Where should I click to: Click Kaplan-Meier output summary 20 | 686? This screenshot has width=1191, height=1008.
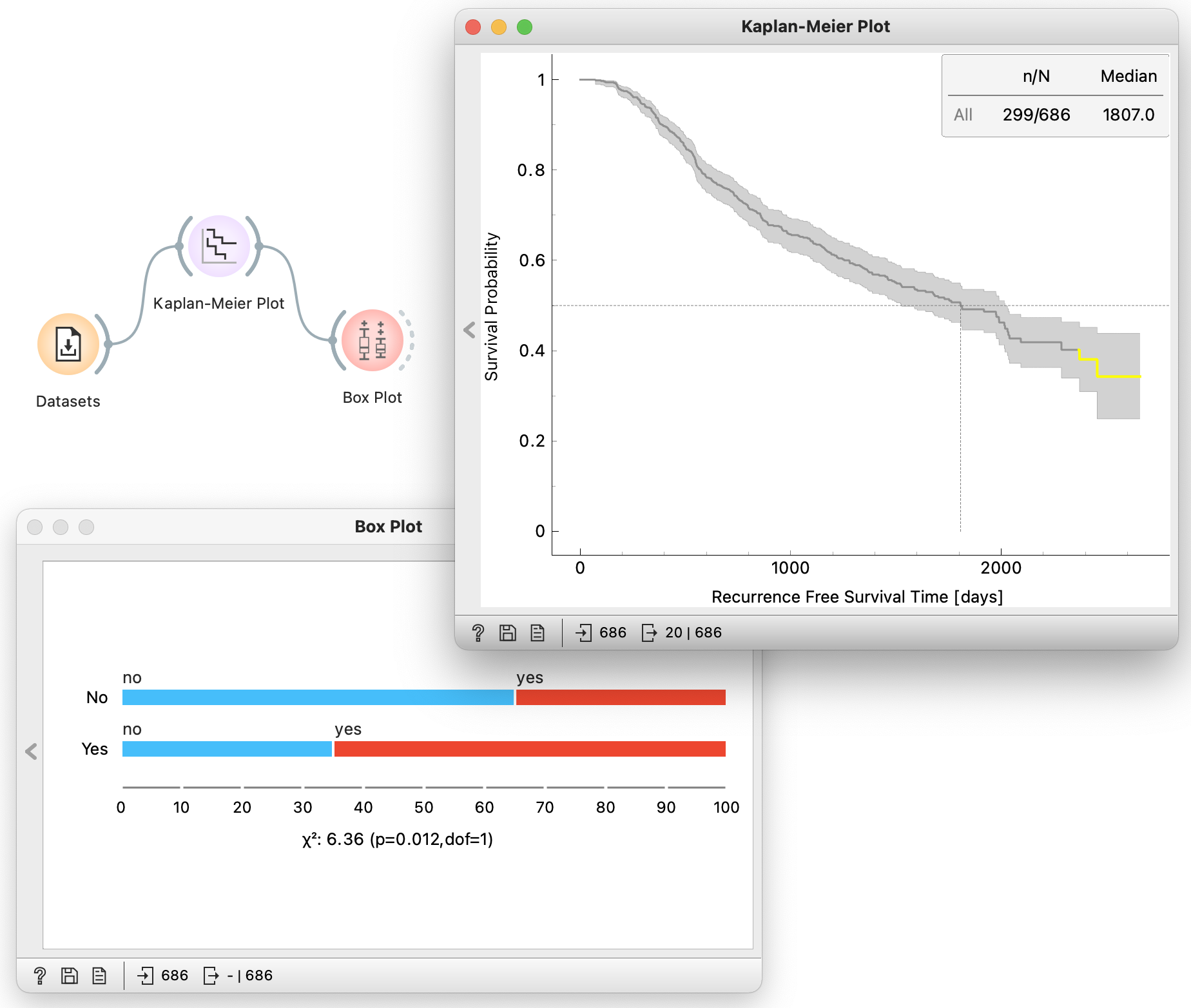[682, 633]
